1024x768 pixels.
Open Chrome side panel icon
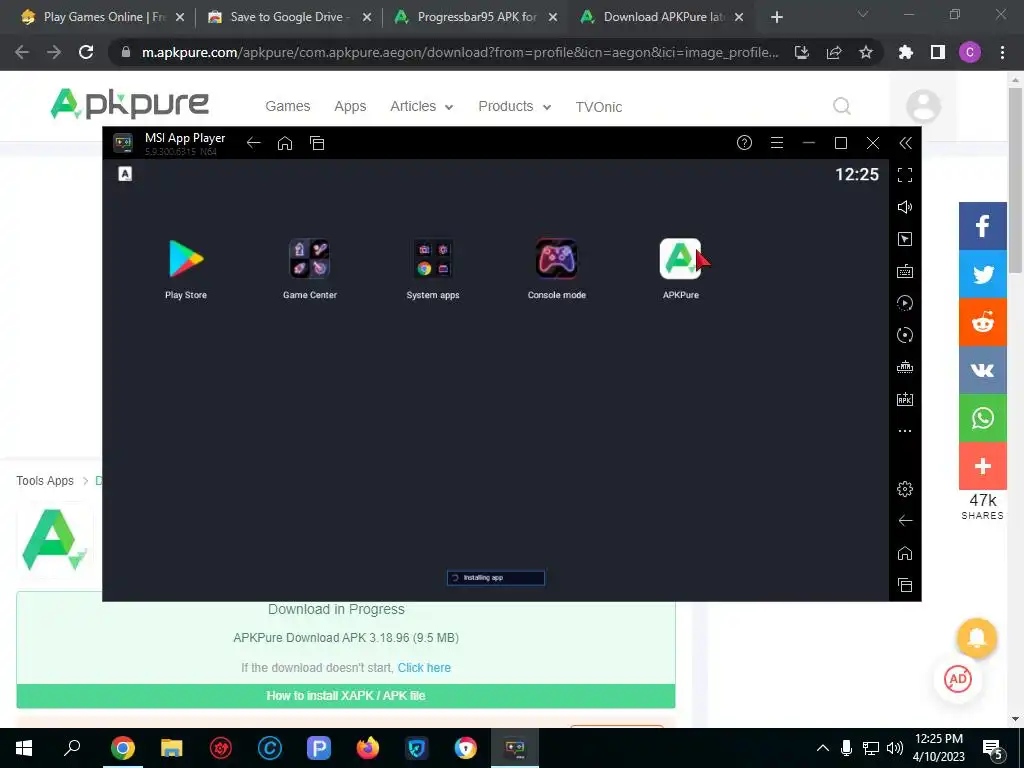click(938, 52)
